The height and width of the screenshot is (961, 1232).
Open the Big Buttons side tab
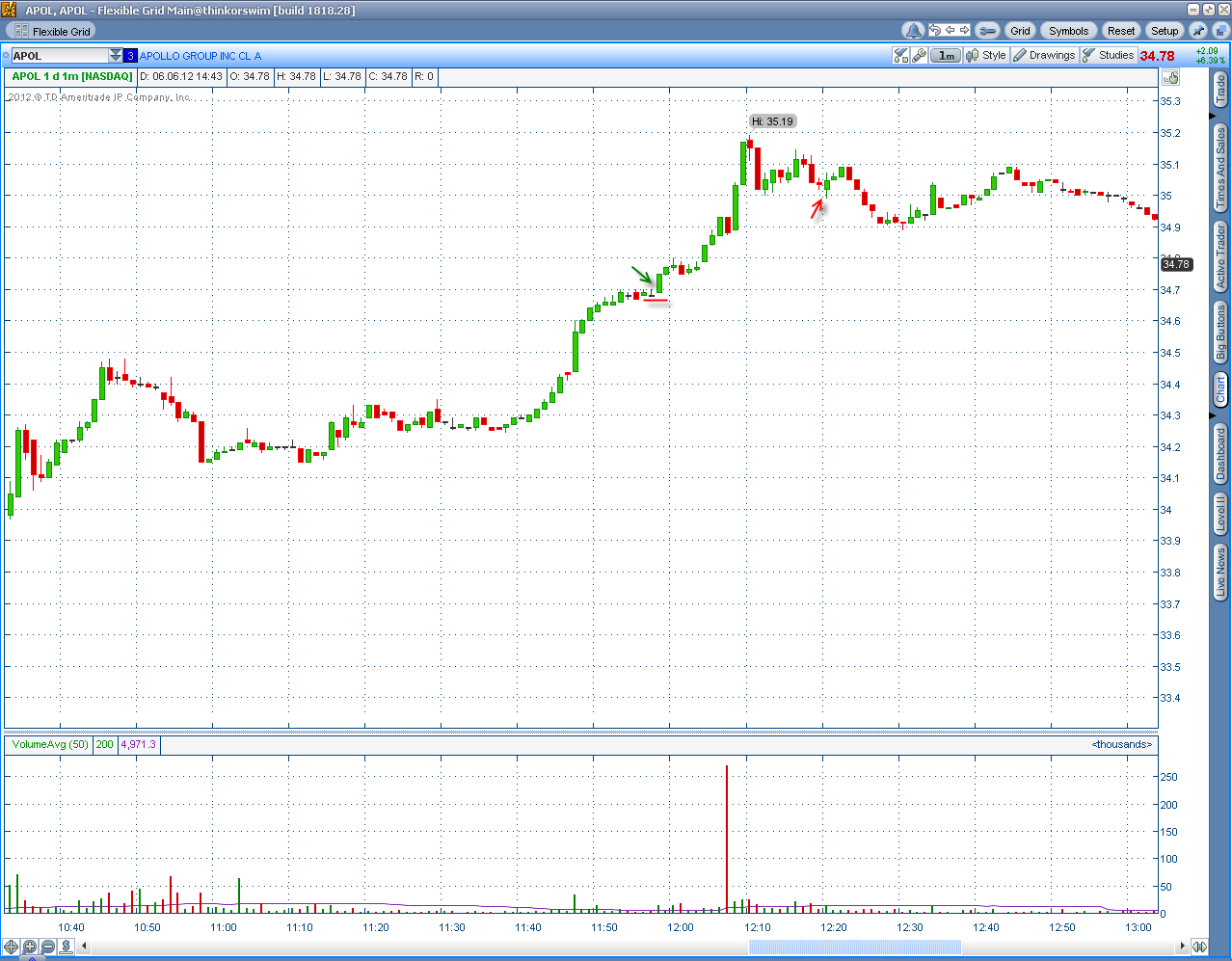point(1220,332)
